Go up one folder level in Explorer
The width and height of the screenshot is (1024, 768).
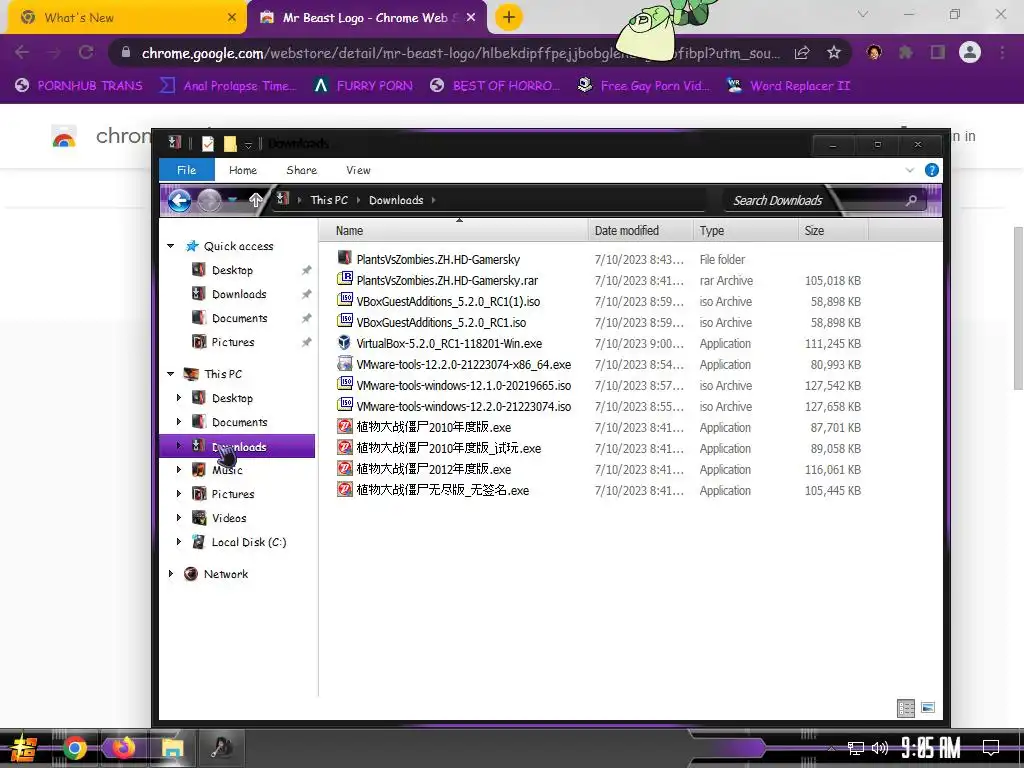point(256,200)
